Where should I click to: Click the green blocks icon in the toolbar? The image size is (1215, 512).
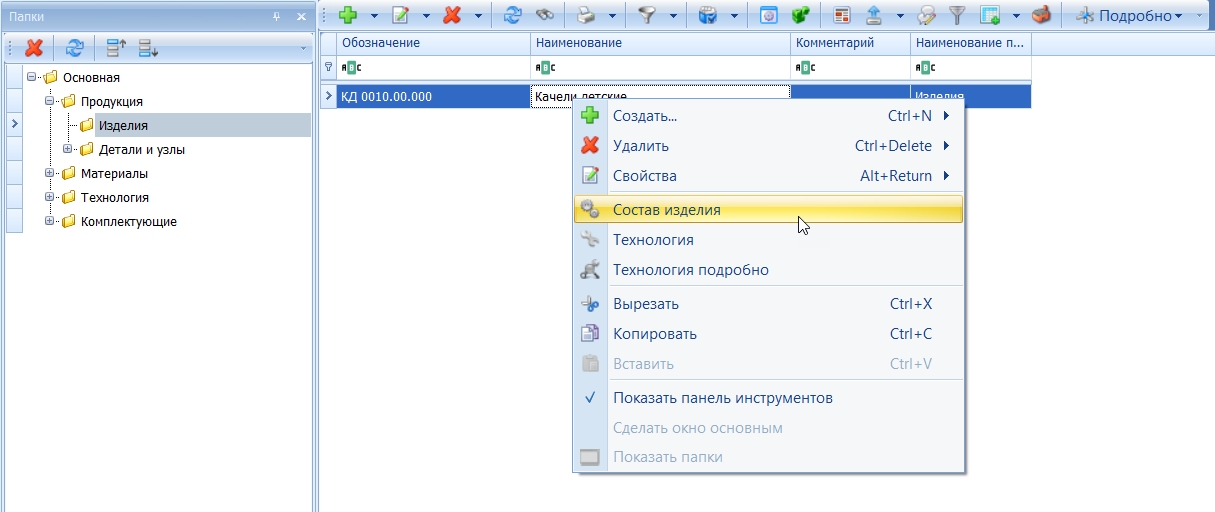click(x=800, y=16)
